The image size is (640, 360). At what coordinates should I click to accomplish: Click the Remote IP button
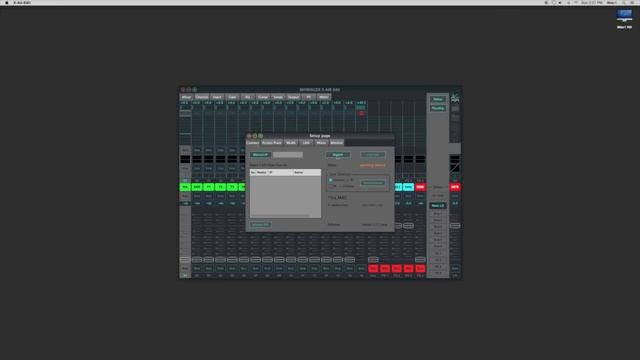[x=260, y=155]
